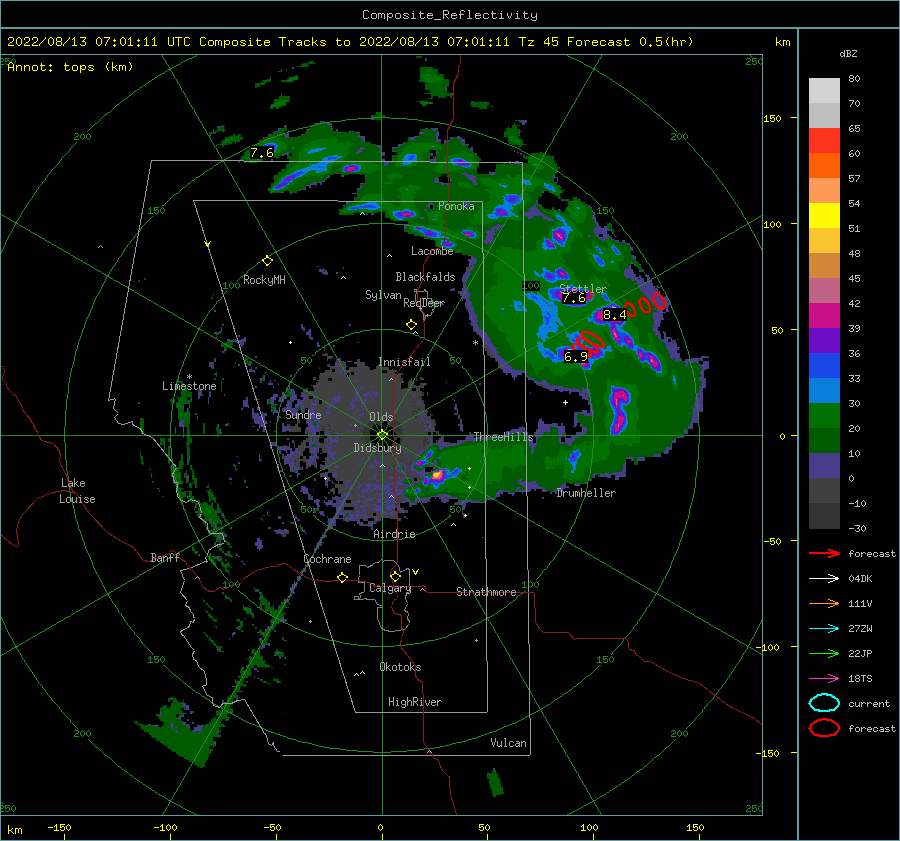The height and width of the screenshot is (841, 900).
Task: Select the orange swatch between 60 and 57
Action: 824,165
